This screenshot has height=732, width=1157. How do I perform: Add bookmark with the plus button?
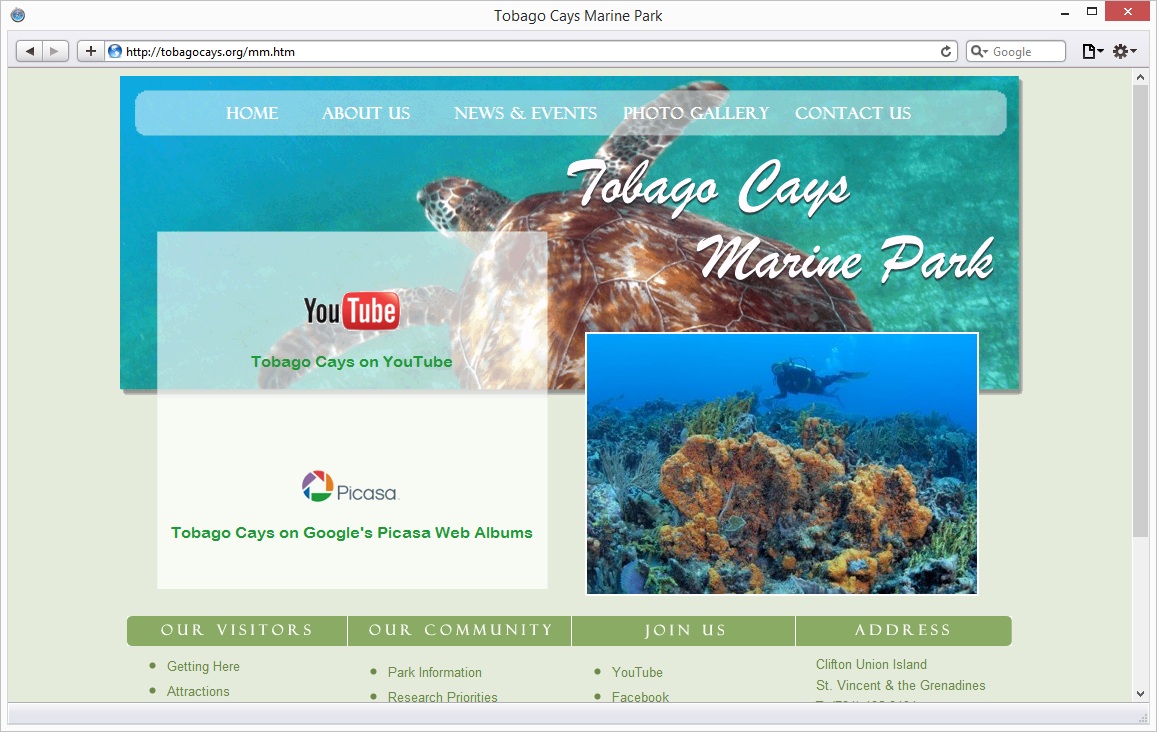coord(90,51)
